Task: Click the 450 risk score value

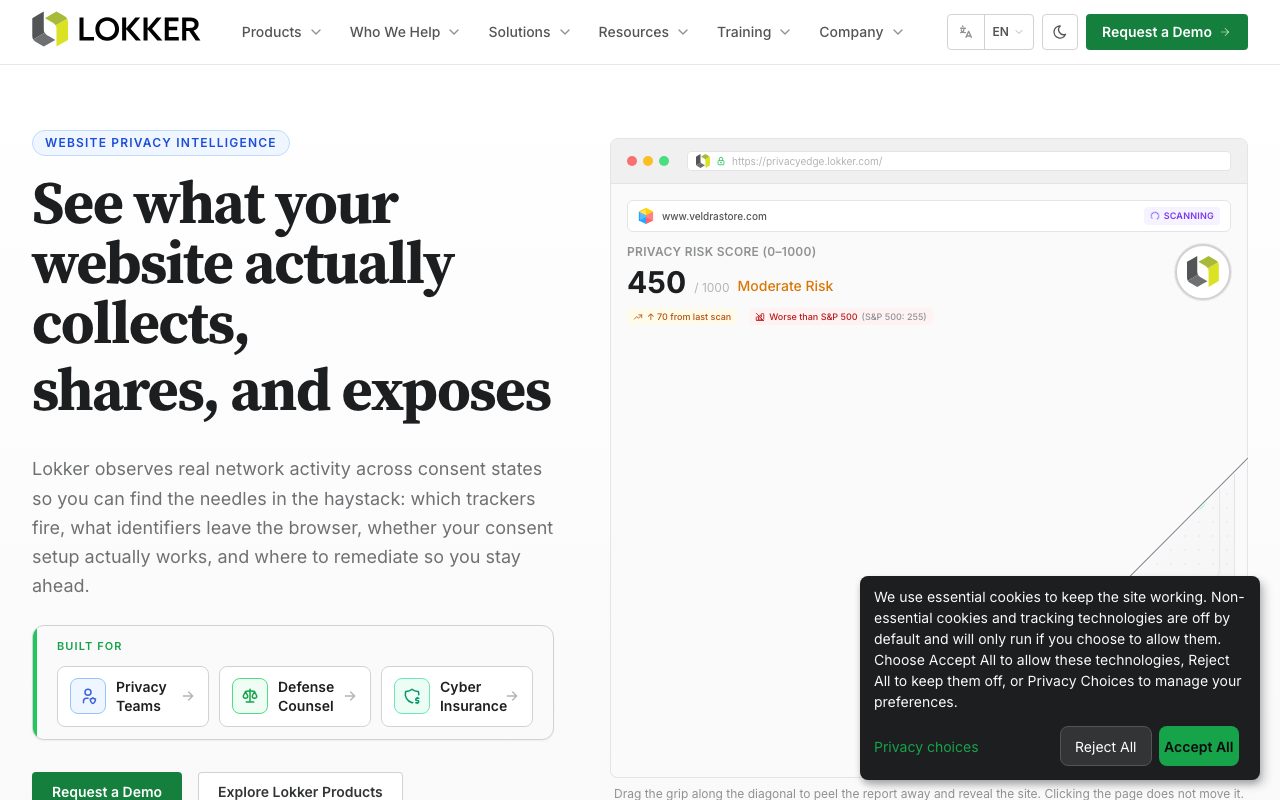Action: [x=657, y=283]
